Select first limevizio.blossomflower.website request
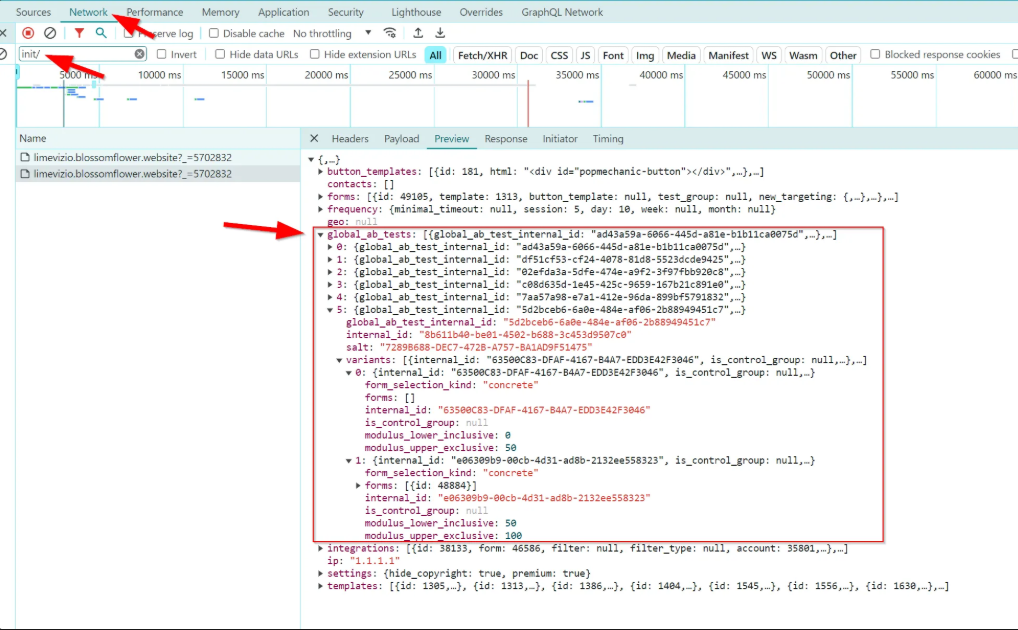The image size is (1018, 630). pos(158,157)
